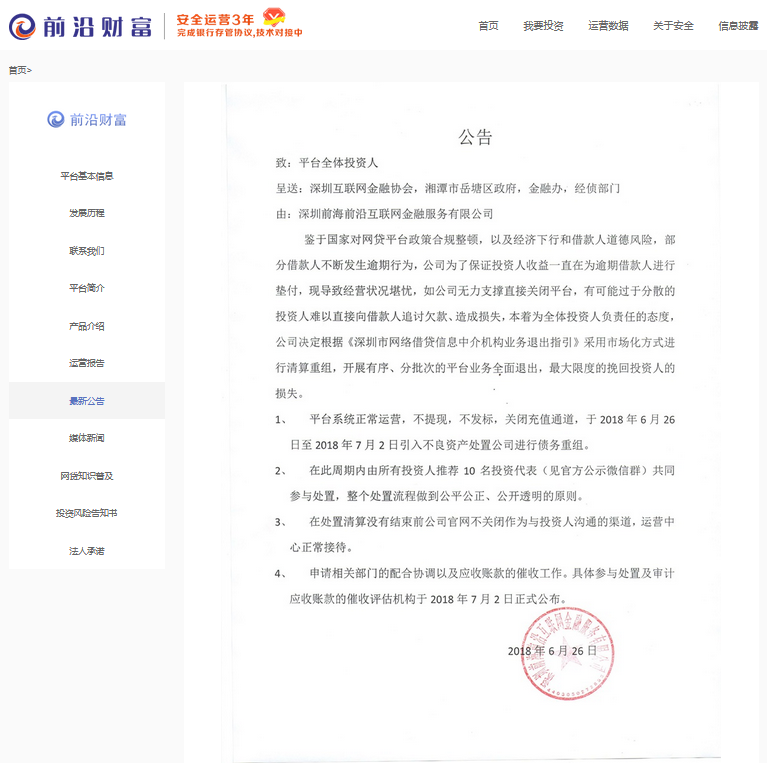
Task: Click the 首页 breadcrumb link
Action: (18, 70)
